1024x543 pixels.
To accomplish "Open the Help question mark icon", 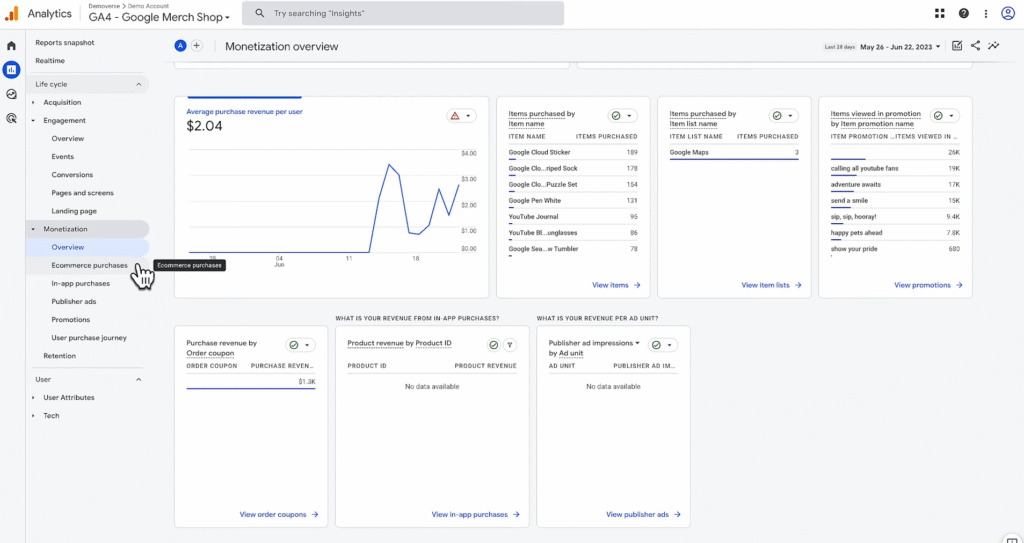I will pos(963,13).
